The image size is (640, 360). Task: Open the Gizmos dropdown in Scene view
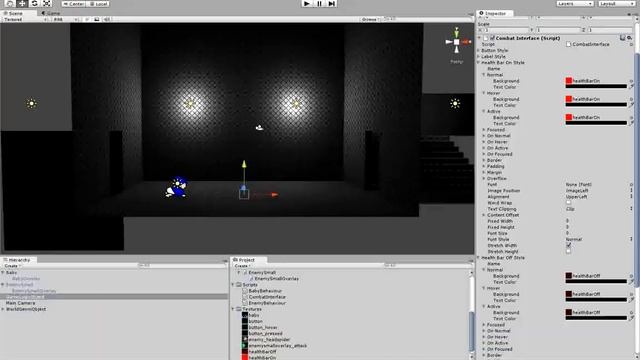pyautogui.click(x=370, y=19)
